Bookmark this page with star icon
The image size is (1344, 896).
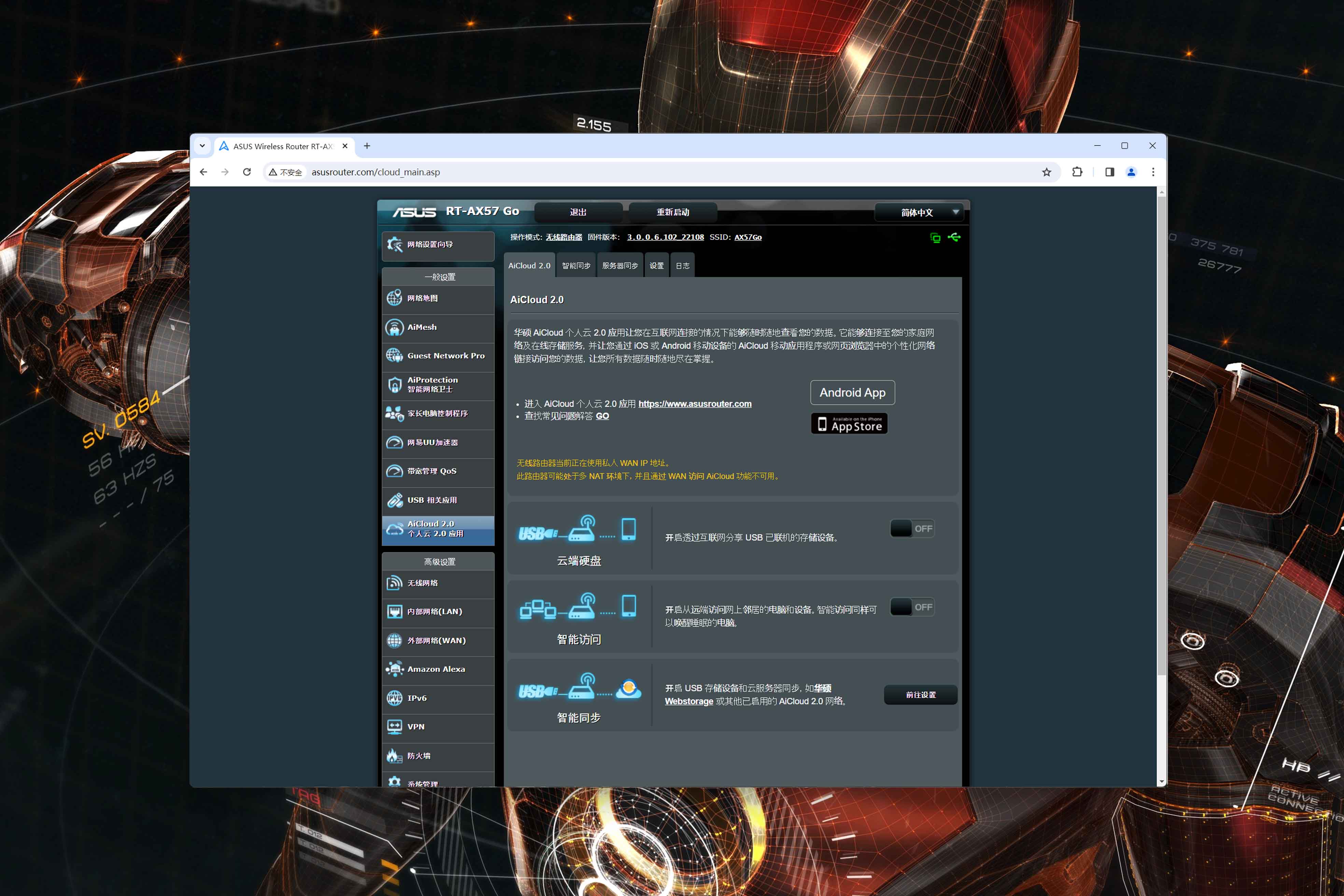pos(1046,172)
